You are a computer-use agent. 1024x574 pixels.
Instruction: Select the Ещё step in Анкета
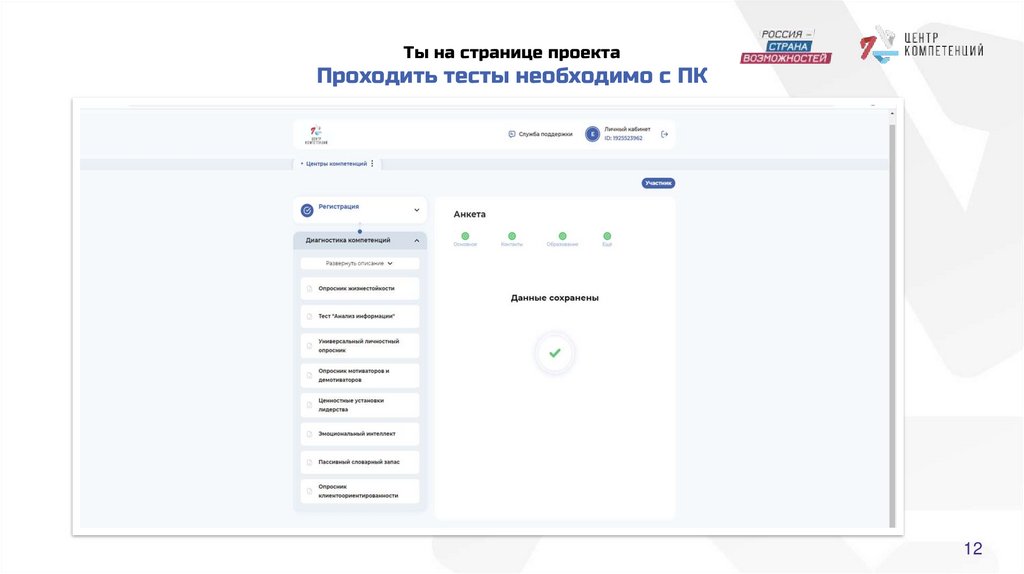[607, 239]
